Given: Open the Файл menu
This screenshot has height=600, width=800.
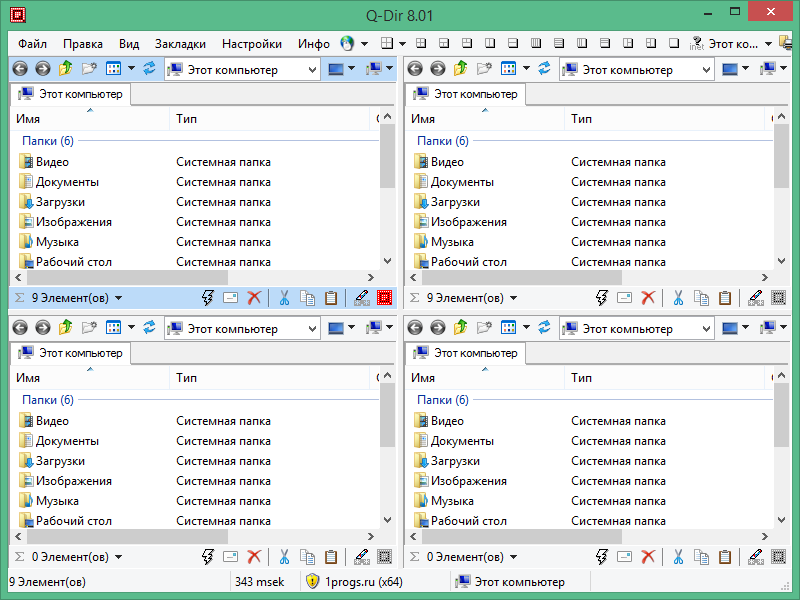Looking at the screenshot, I should [32, 44].
